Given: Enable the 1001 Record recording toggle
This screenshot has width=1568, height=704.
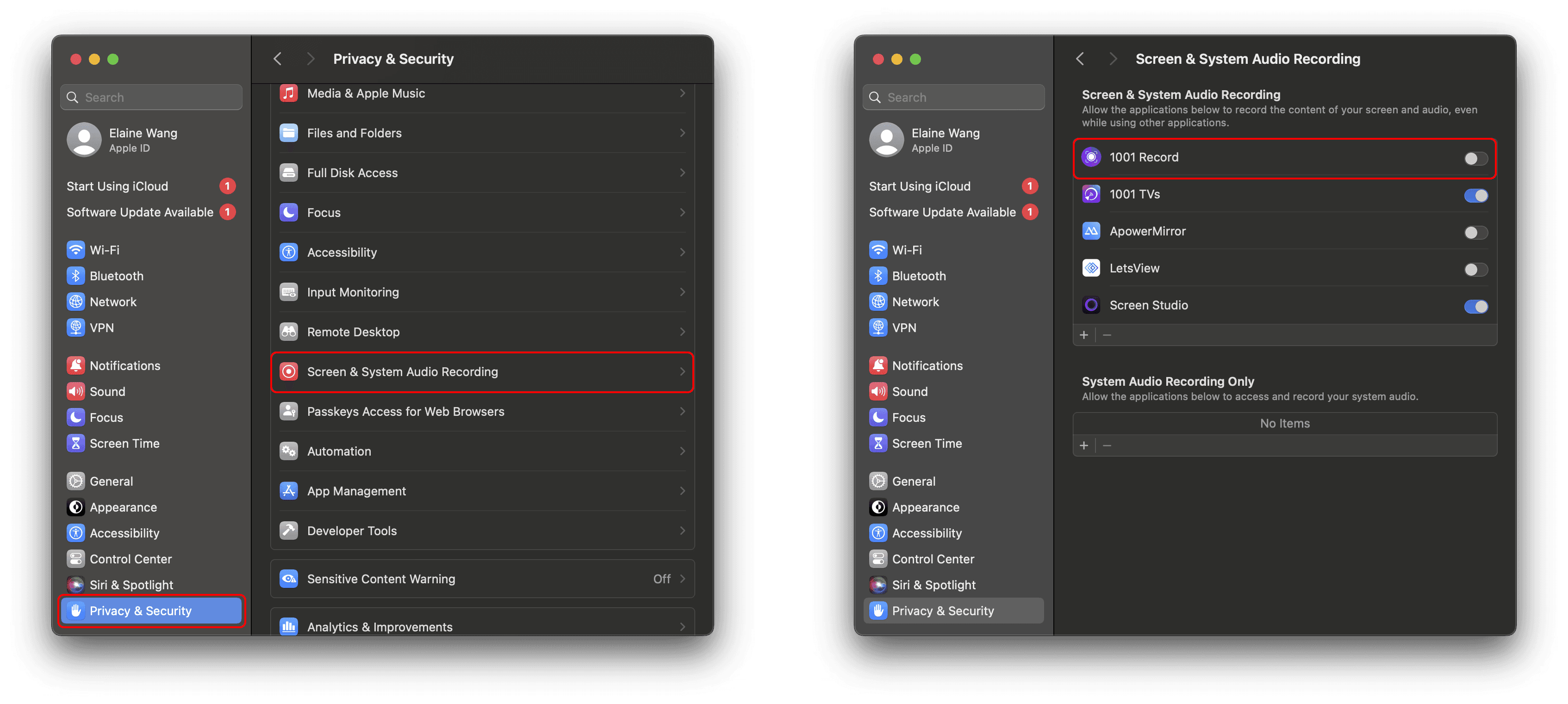Looking at the screenshot, I should [1475, 158].
